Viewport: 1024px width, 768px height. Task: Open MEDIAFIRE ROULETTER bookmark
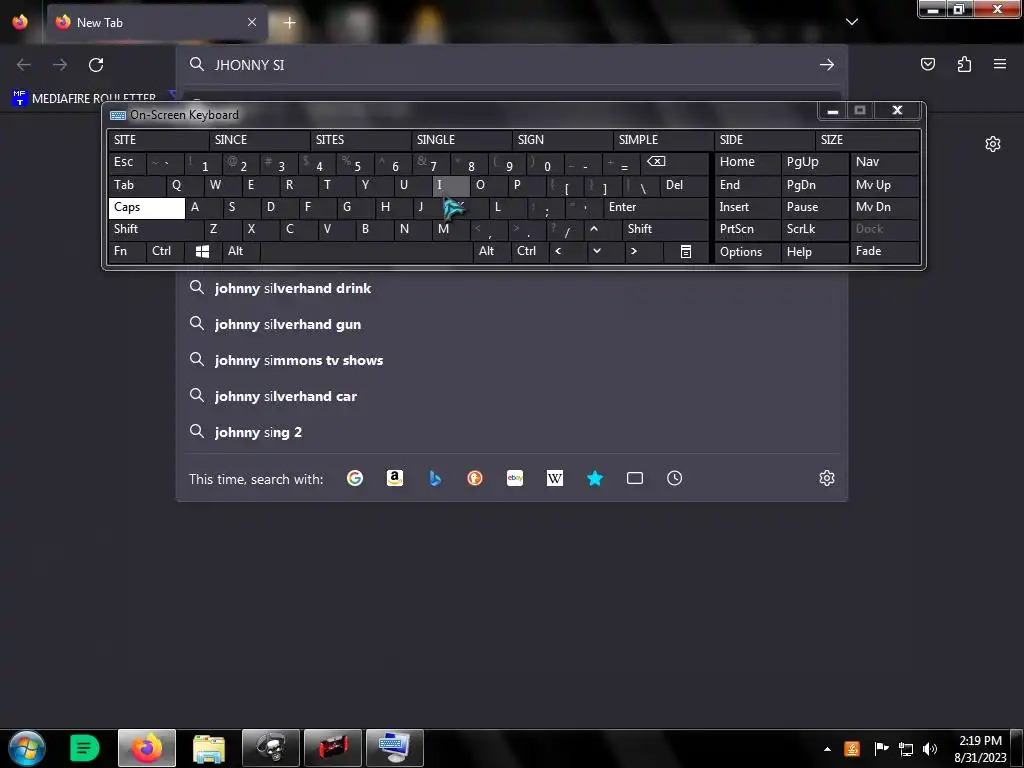coord(84,99)
